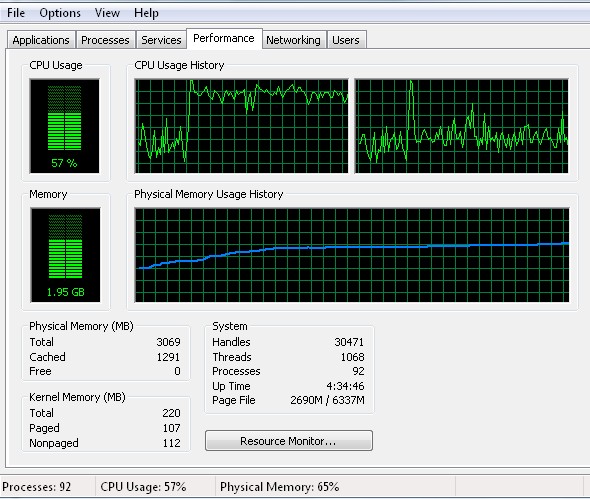590x499 pixels.
Task: Open the Resource Monitor button
Action: [289, 441]
